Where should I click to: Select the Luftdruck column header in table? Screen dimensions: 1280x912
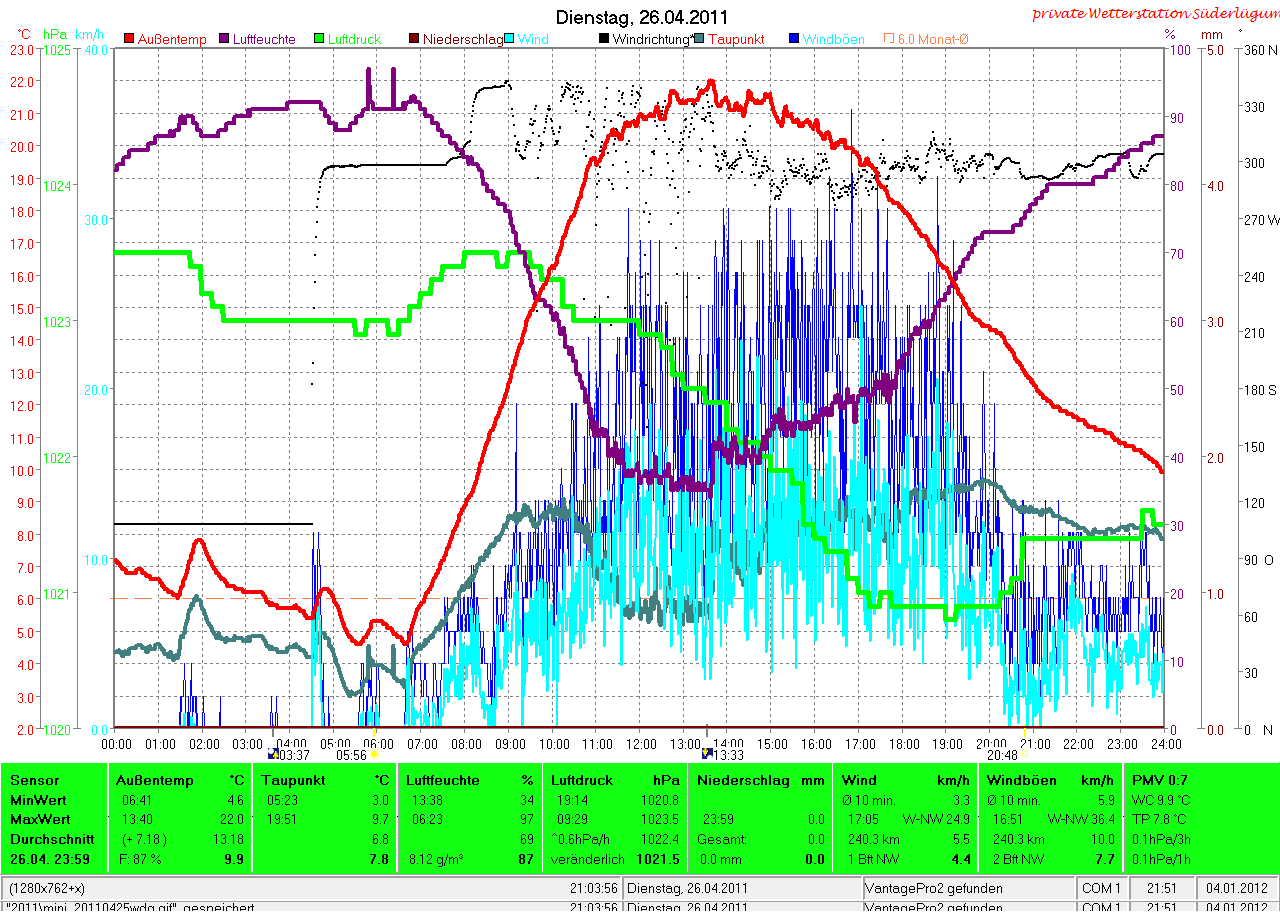579,780
